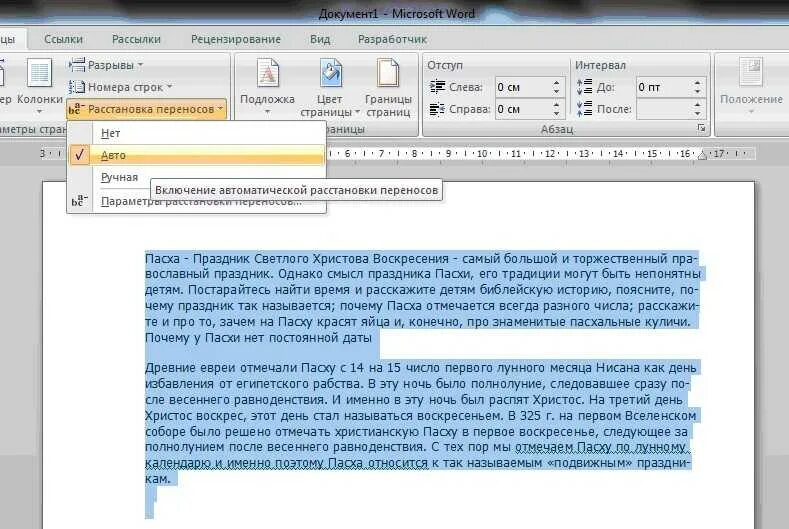
Task: Open the Цвет страницы page color icon
Action: [330, 73]
